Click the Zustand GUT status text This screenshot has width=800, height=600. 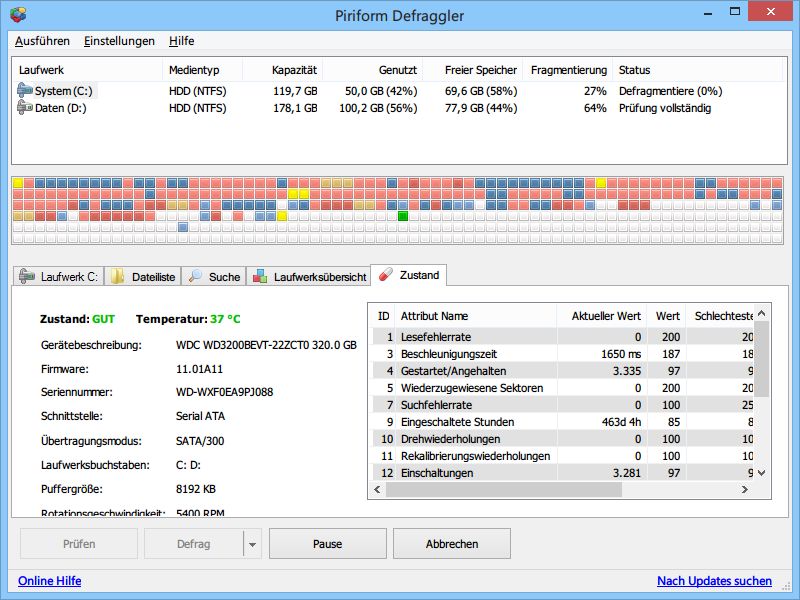tap(77, 319)
